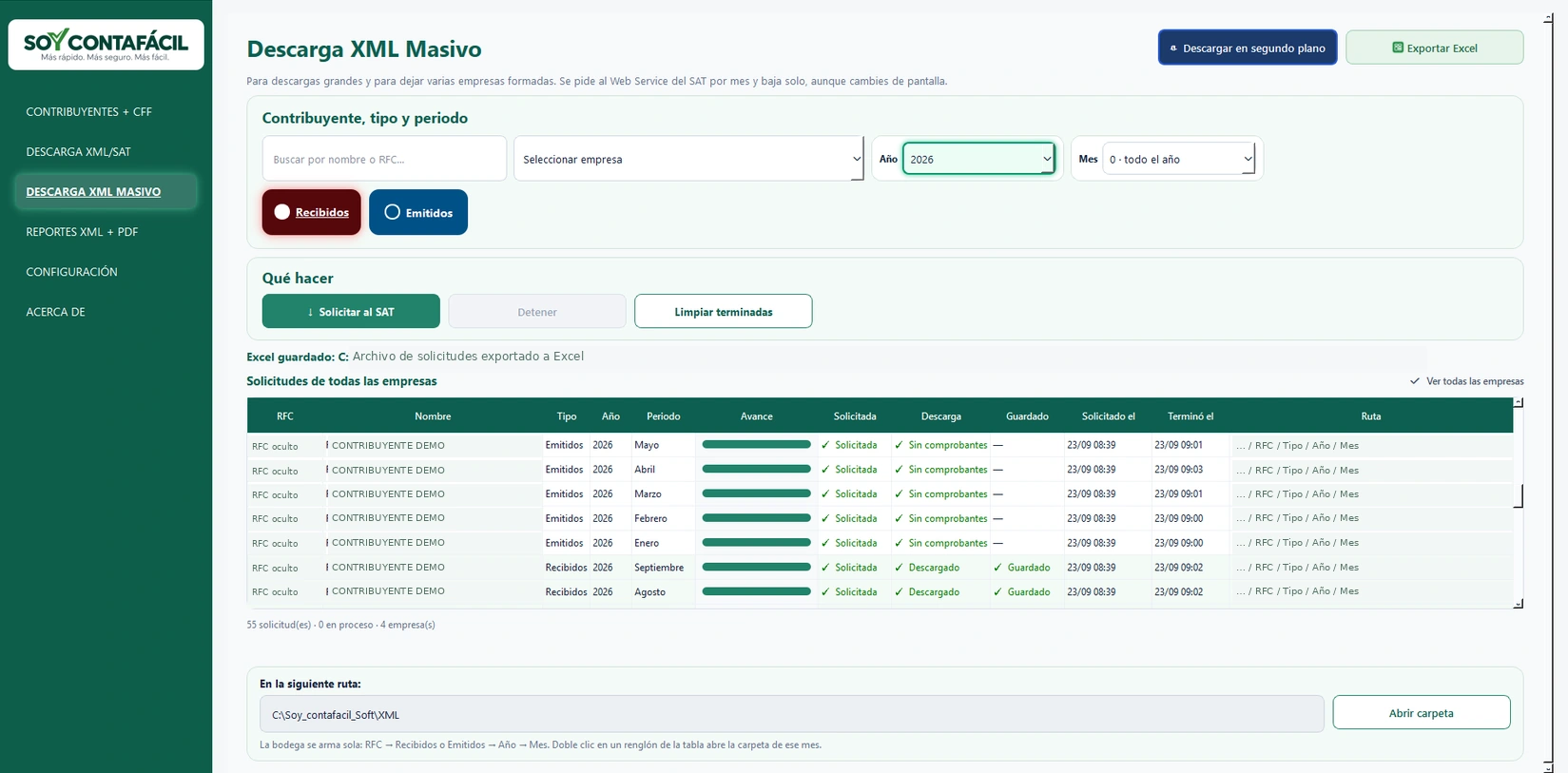Screen dimensions: 1568x773
Task: Go to Contribuyentes + CFF menu item
Action: (x=88, y=111)
